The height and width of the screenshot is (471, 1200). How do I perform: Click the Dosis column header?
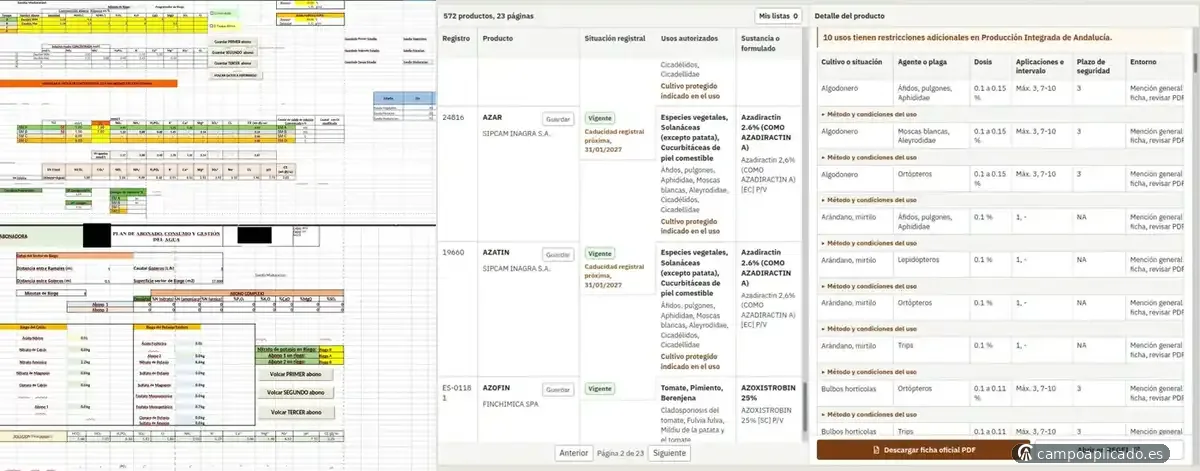click(x=983, y=61)
